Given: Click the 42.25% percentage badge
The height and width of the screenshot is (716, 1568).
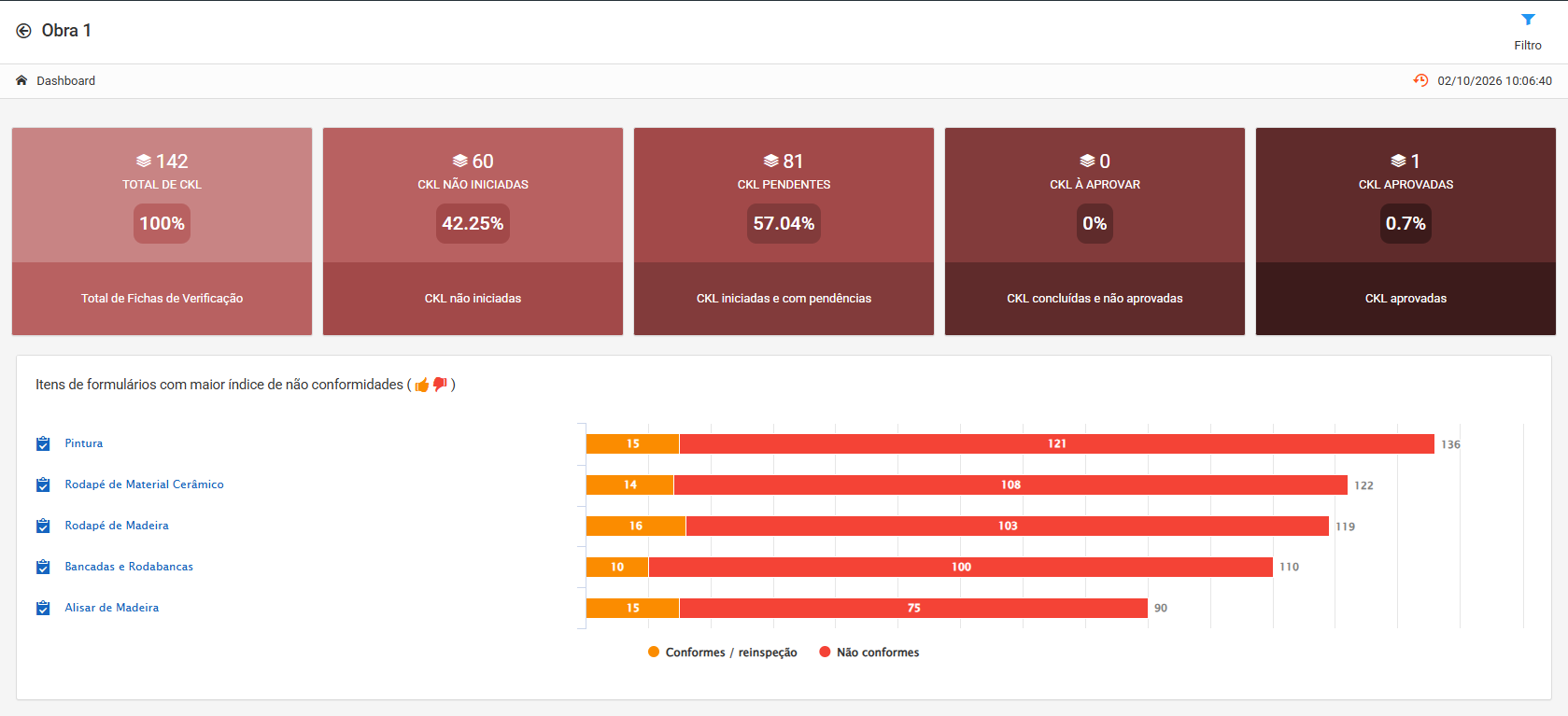Looking at the screenshot, I should point(473,223).
